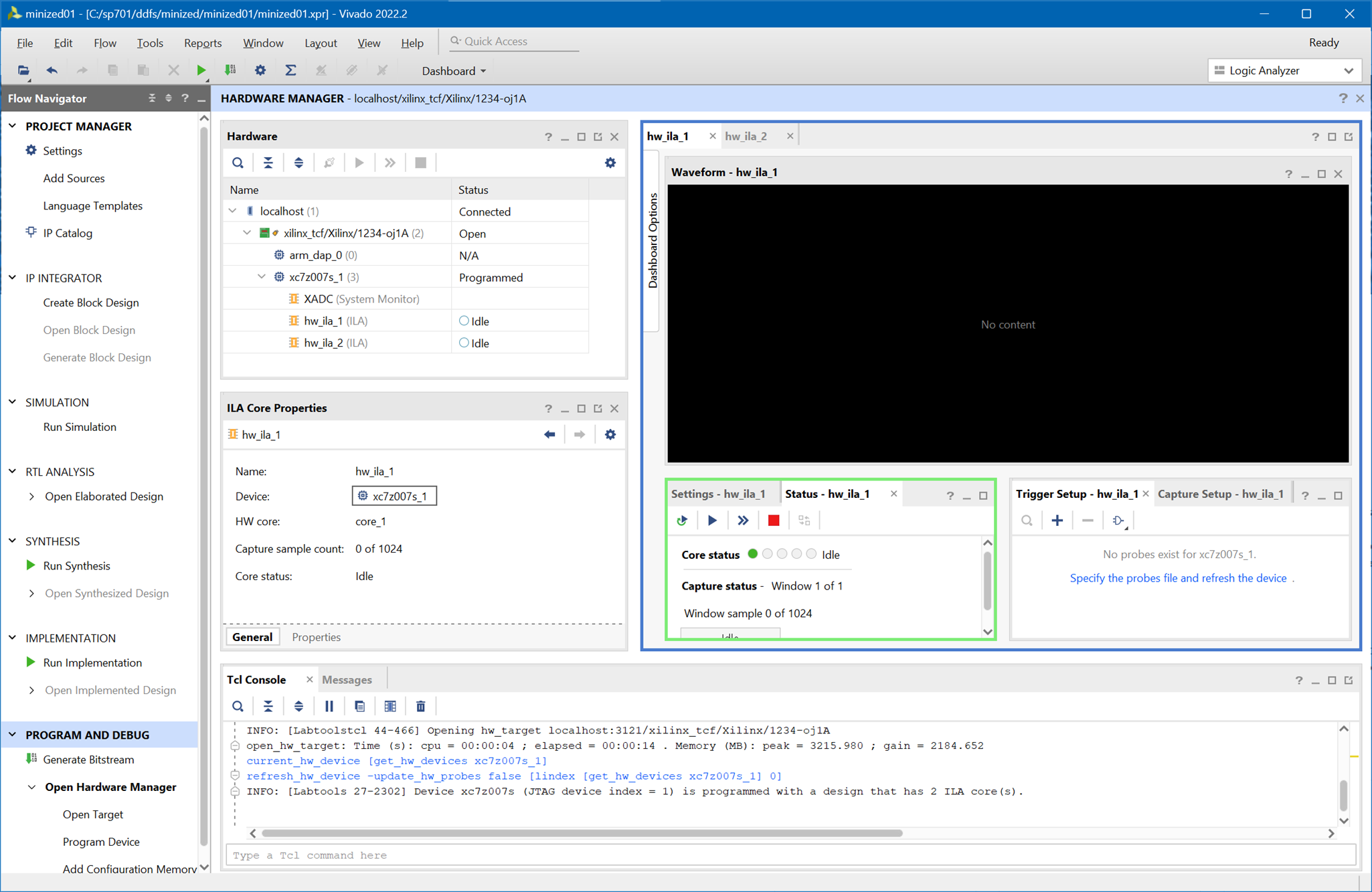The width and height of the screenshot is (1372, 892).
Task: Switch to the hw_ila_2 tab
Action: pos(746,136)
